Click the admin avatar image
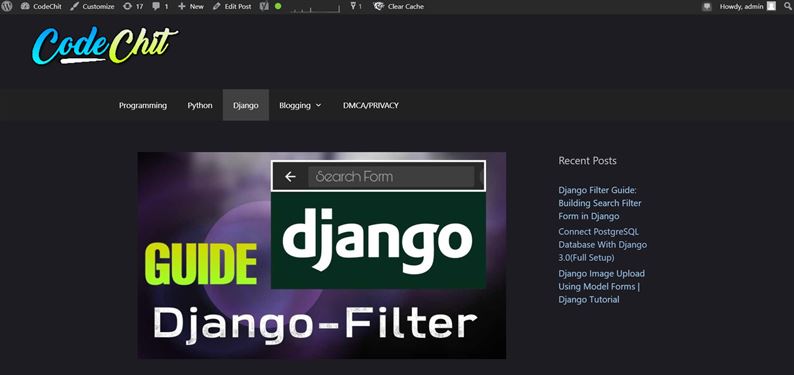Screen dimensions: 794x375 [771, 6]
